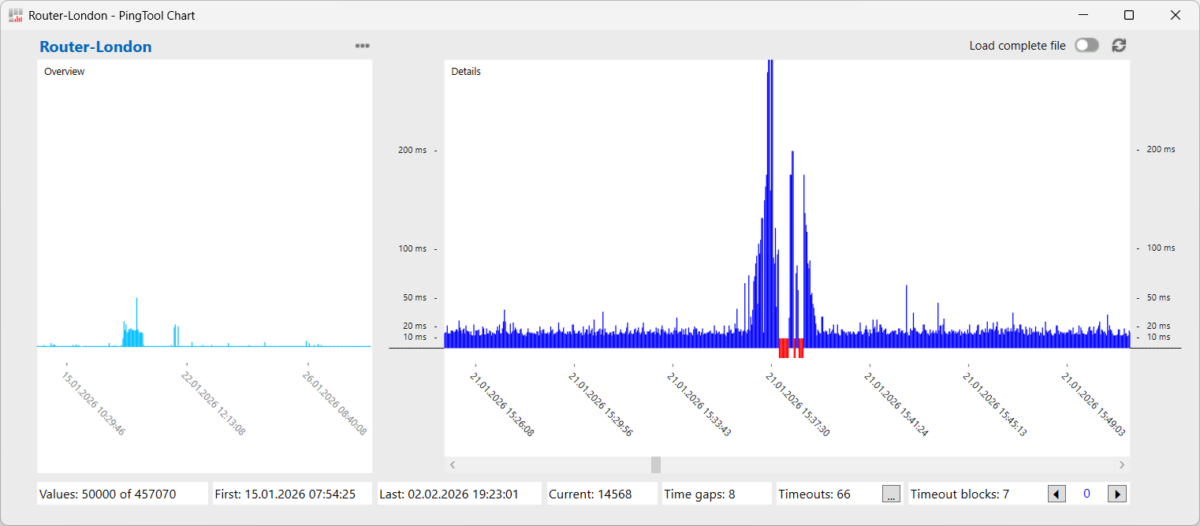The image size is (1200, 526).
Task: Maximize the PingTool Chart window
Action: (x=1129, y=15)
